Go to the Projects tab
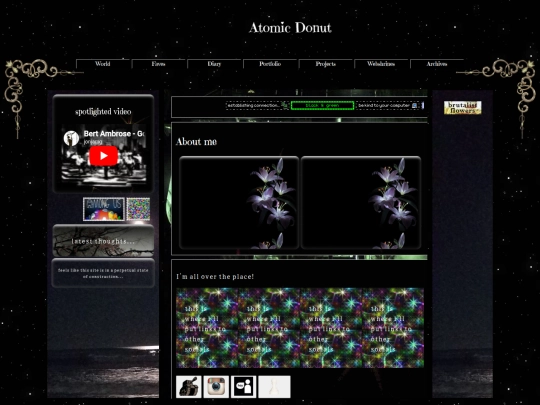The image size is (540, 405). click(x=325, y=64)
